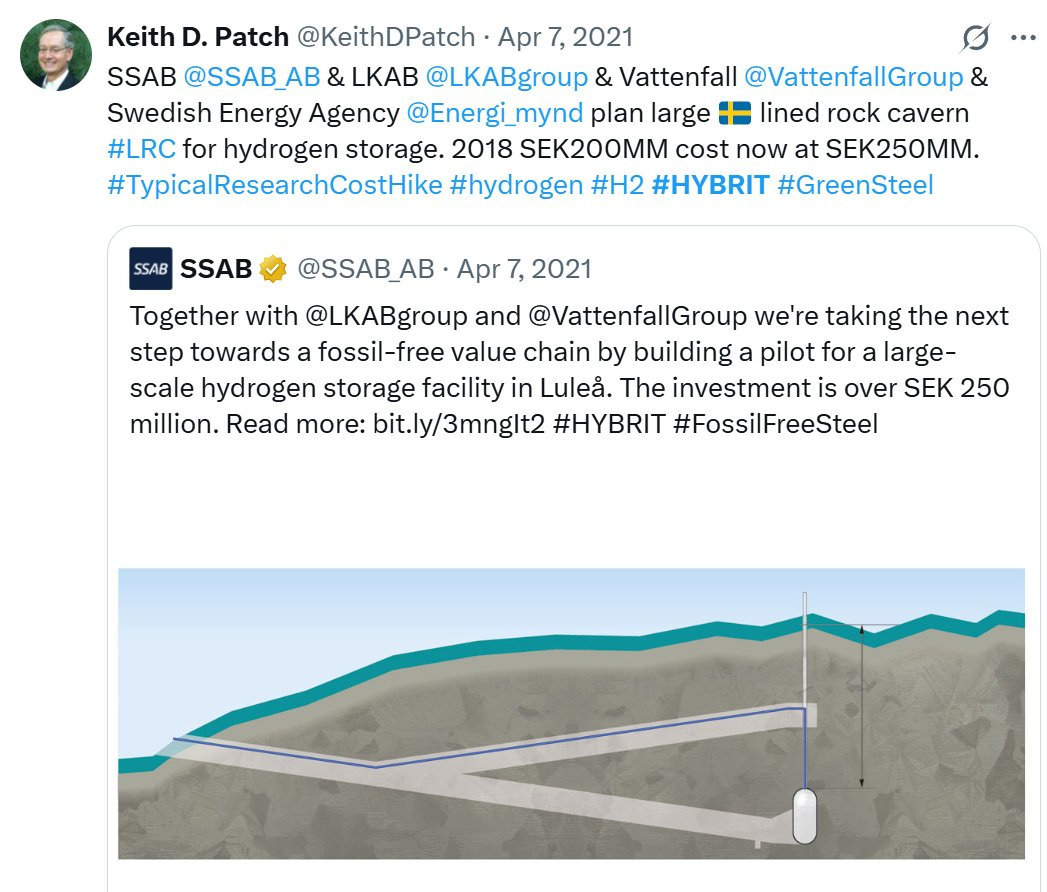The image size is (1047, 892).
Task: Click the SSAB logo avatar
Action: 151,268
